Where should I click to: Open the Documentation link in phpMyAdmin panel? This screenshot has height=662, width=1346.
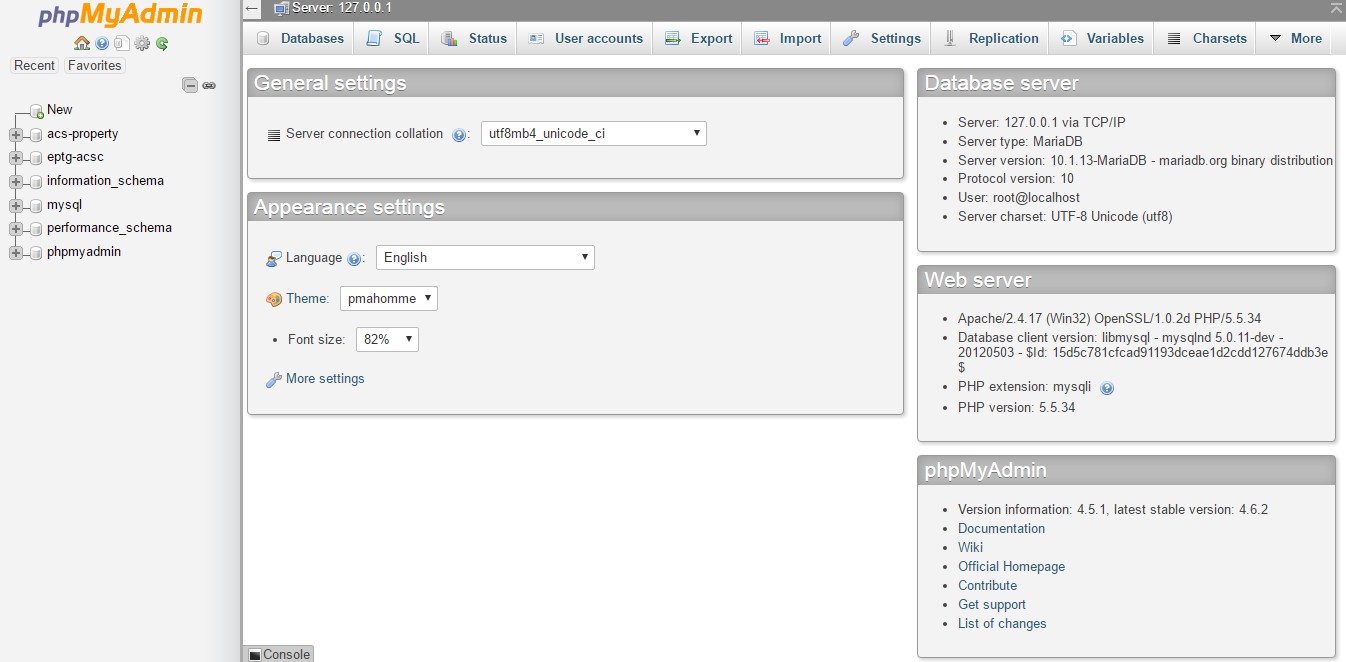(1001, 528)
